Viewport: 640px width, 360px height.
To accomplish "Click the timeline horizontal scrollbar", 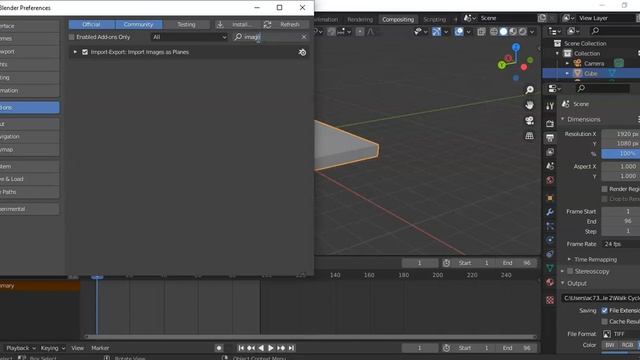I will (310, 337).
